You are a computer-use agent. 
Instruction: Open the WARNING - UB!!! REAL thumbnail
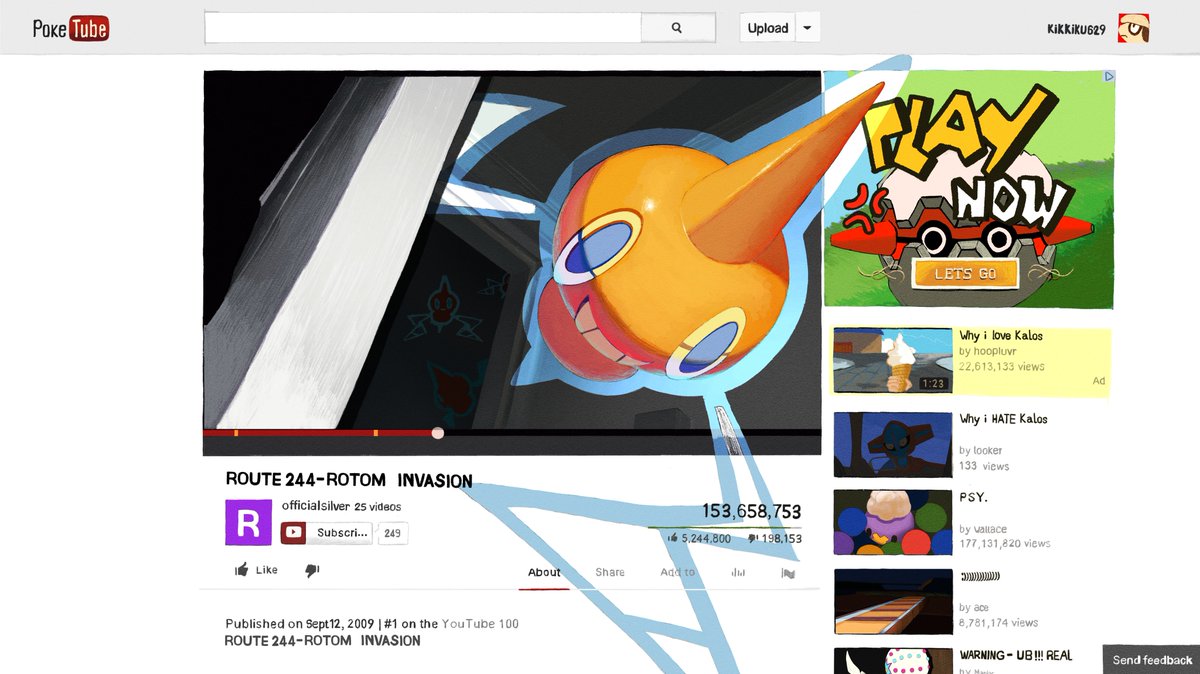[x=893, y=661]
